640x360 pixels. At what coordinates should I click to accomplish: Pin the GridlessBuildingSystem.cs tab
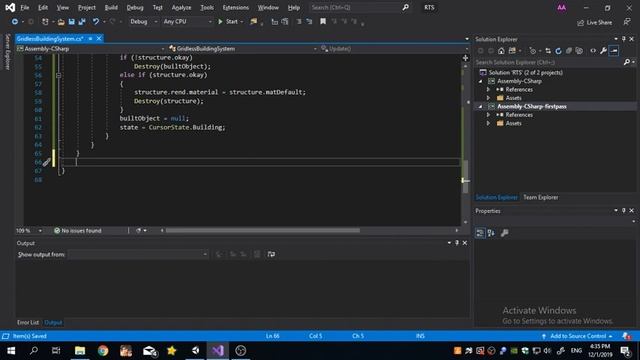90,38
